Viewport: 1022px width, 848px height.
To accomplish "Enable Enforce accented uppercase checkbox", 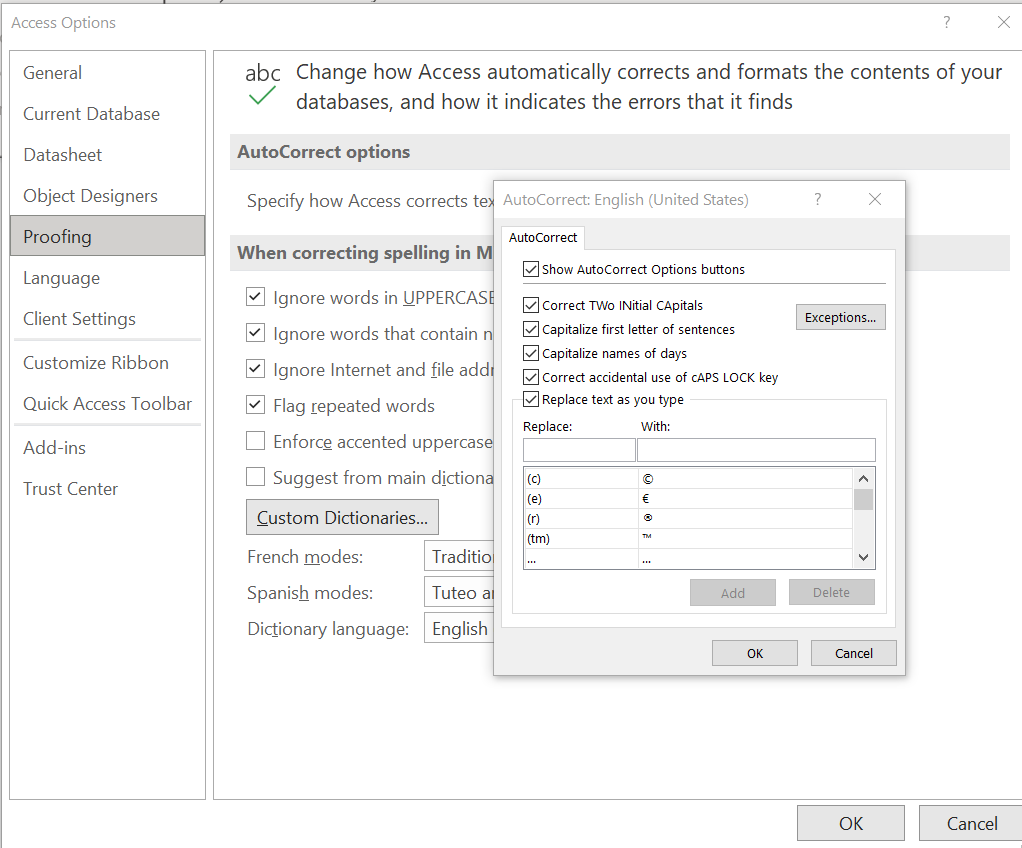I will tap(256, 441).
